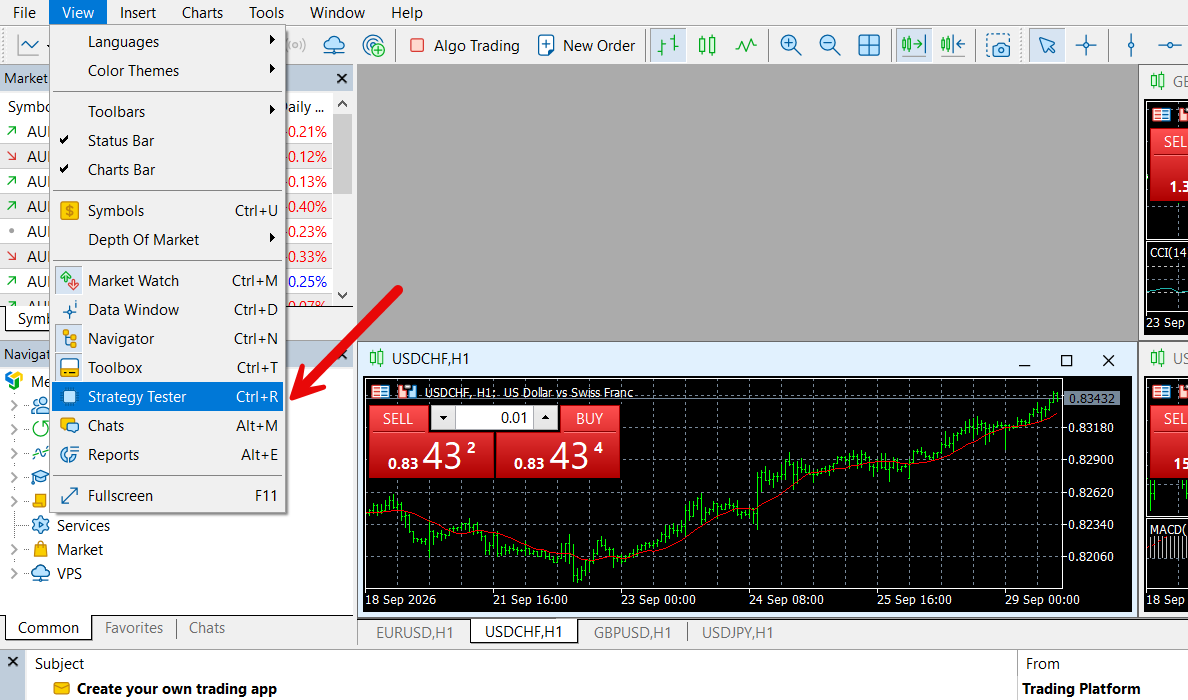
Task: Open the Window menu
Action: pos(337,13)
